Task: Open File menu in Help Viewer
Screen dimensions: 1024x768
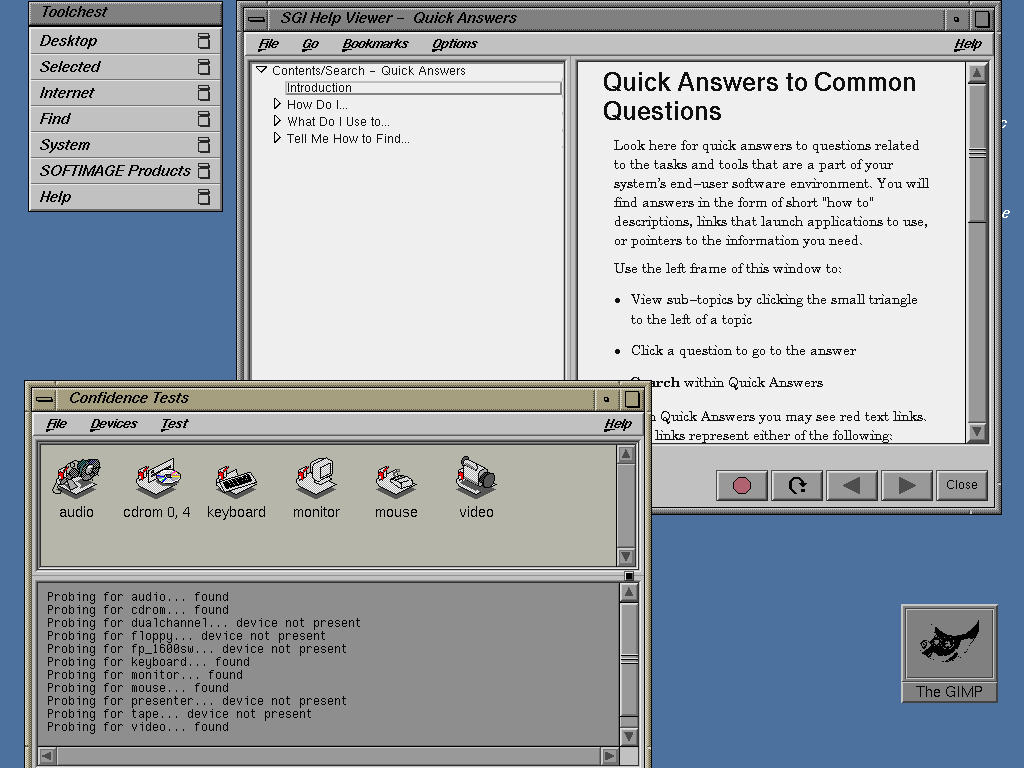Action: pyautogui.click(x=268, y=44)
